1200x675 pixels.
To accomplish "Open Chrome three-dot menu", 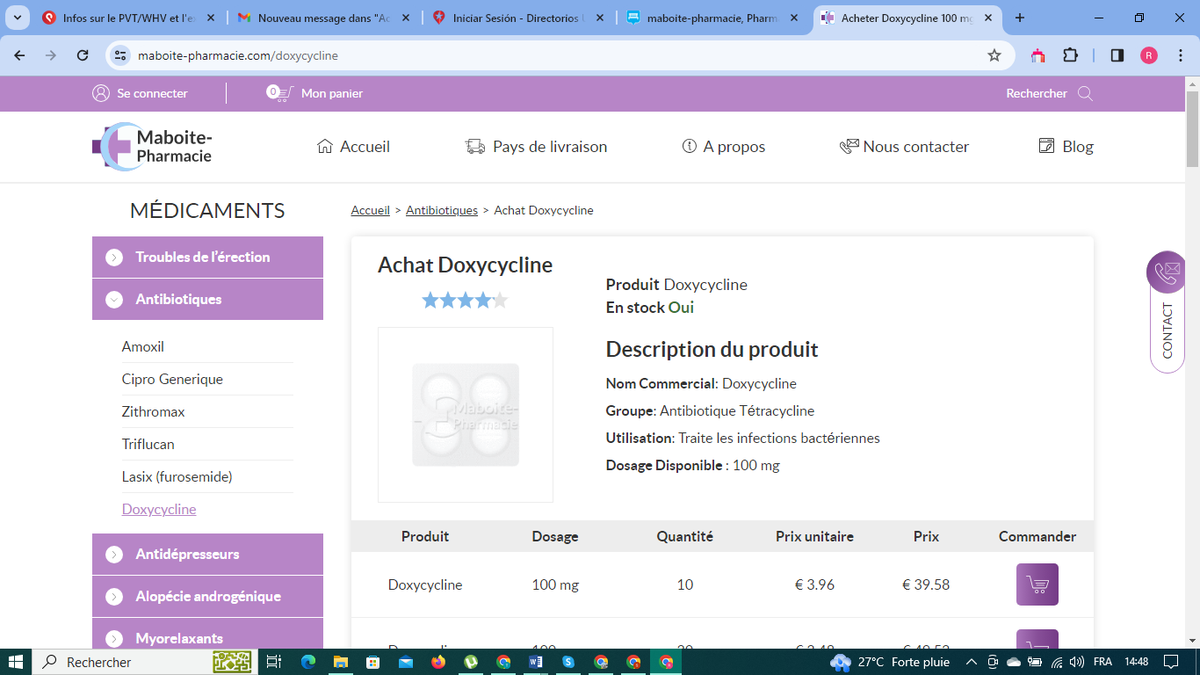I will tap(1181, 55).
